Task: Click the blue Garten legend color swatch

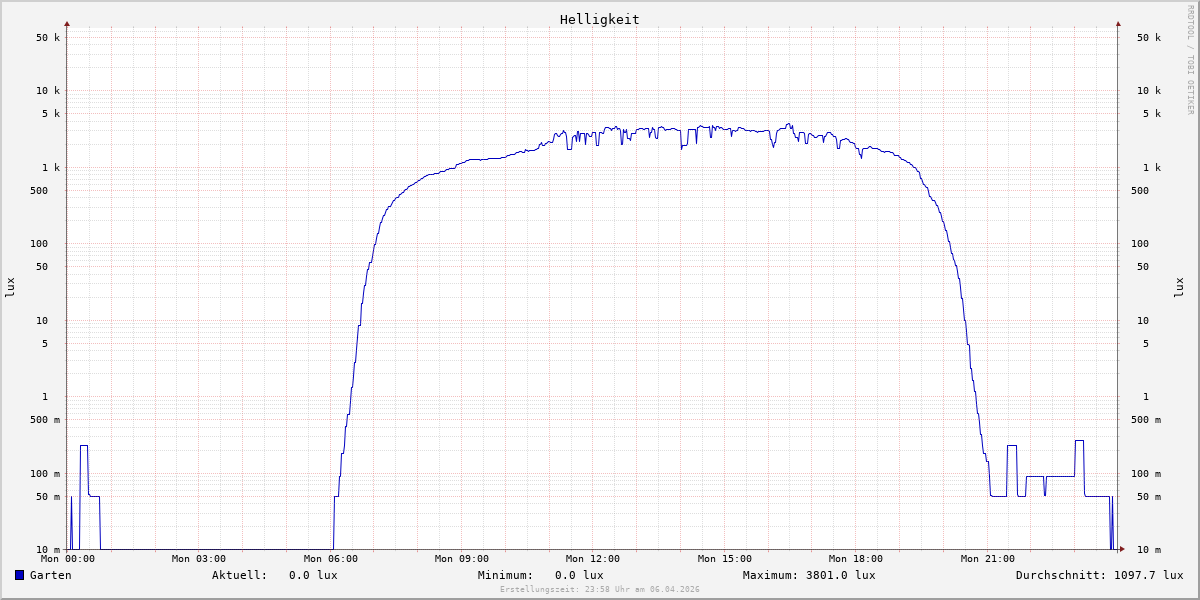Action: [x=19, y=575]
